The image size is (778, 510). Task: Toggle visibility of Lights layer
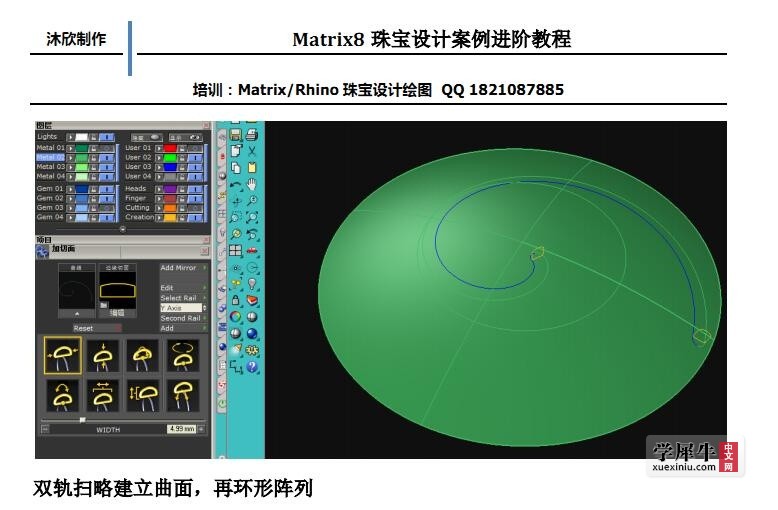tap(106, 137)
